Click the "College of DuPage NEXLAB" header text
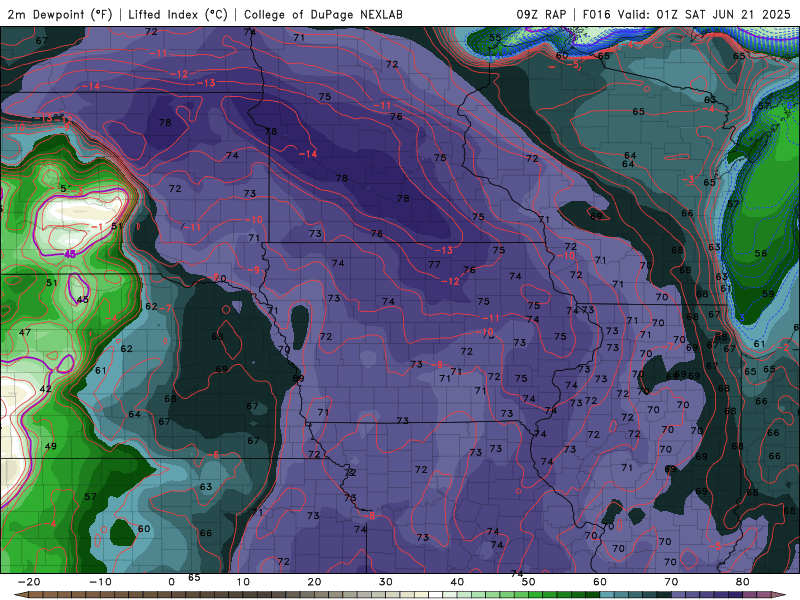800x600 pixels. [323, 14]
